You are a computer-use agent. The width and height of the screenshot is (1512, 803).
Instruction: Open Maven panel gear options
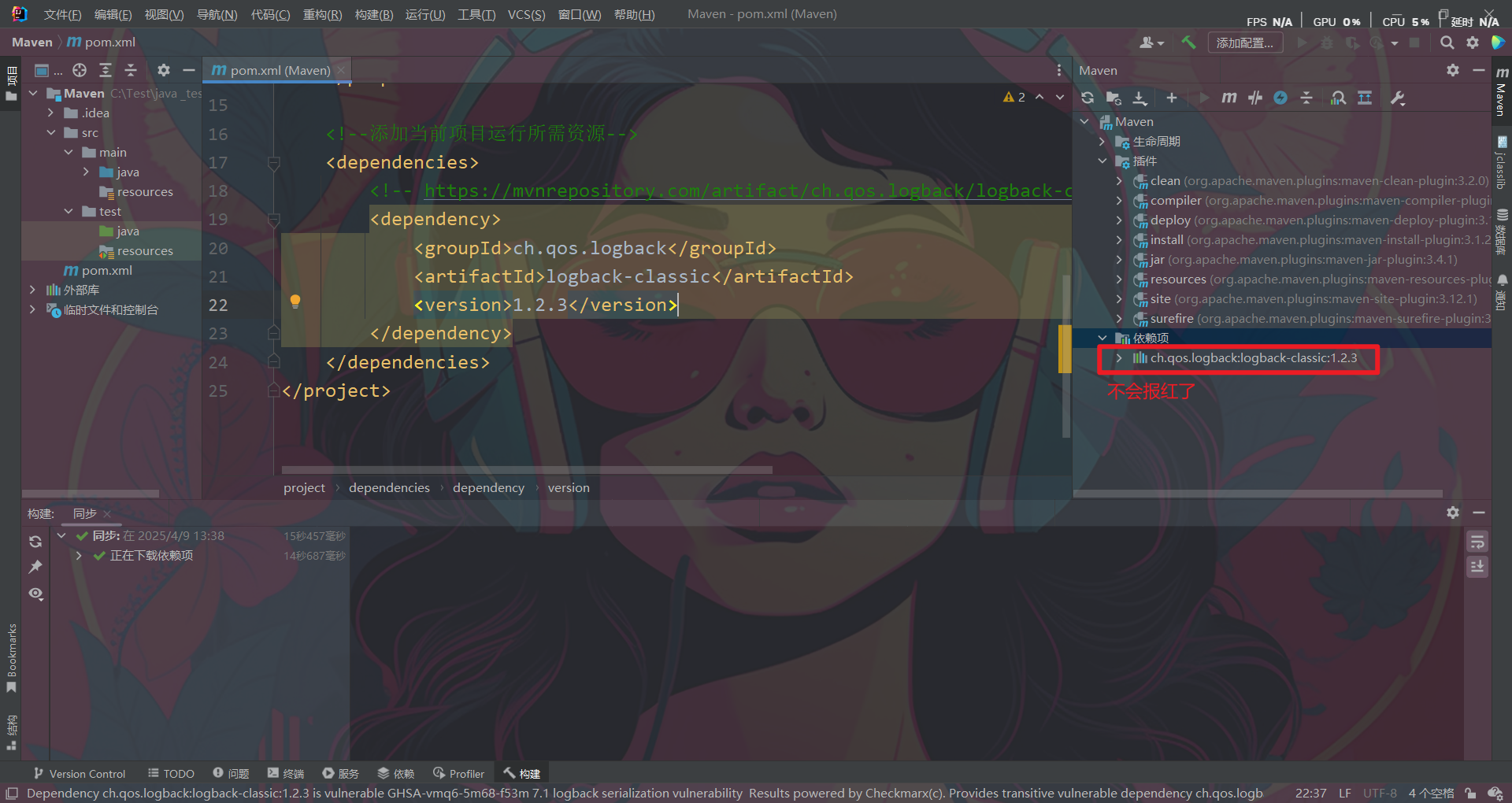click(x=1453, y=70)
